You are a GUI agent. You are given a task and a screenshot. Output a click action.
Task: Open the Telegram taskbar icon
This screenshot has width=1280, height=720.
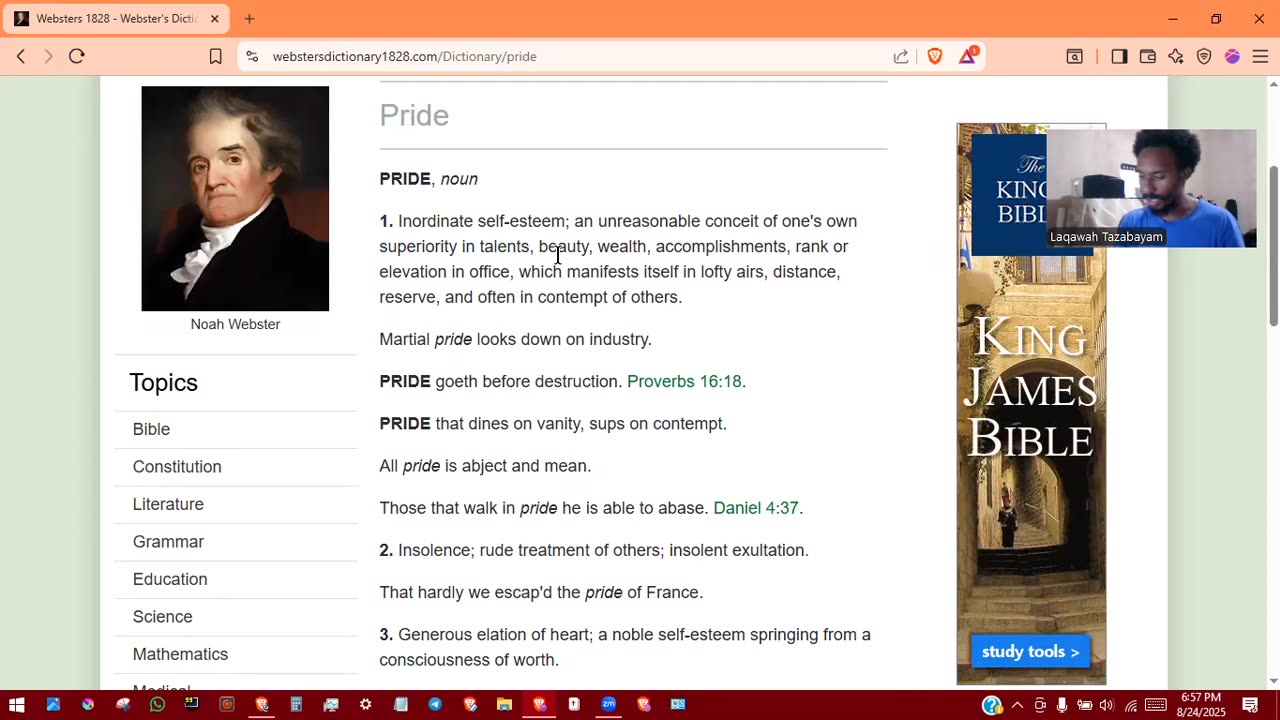click(x=435, y=705)
